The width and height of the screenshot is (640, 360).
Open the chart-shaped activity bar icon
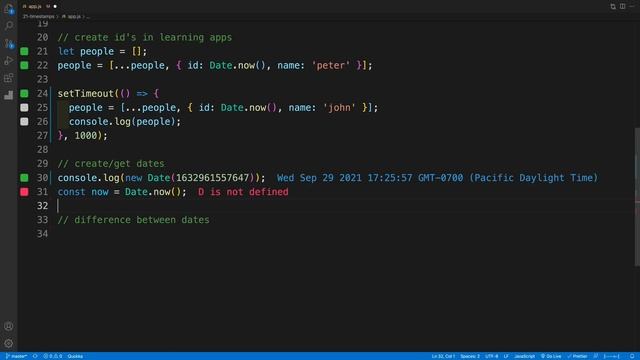pos(9,95)
